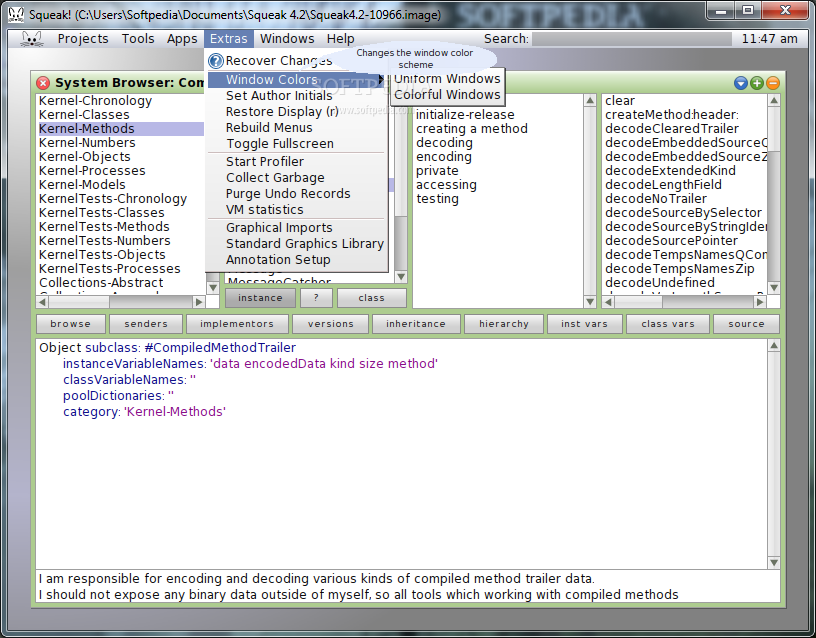Screen dimensions: 816x638
Task: Collapse System Browser with orange minus icon
Action: (773, 83)
